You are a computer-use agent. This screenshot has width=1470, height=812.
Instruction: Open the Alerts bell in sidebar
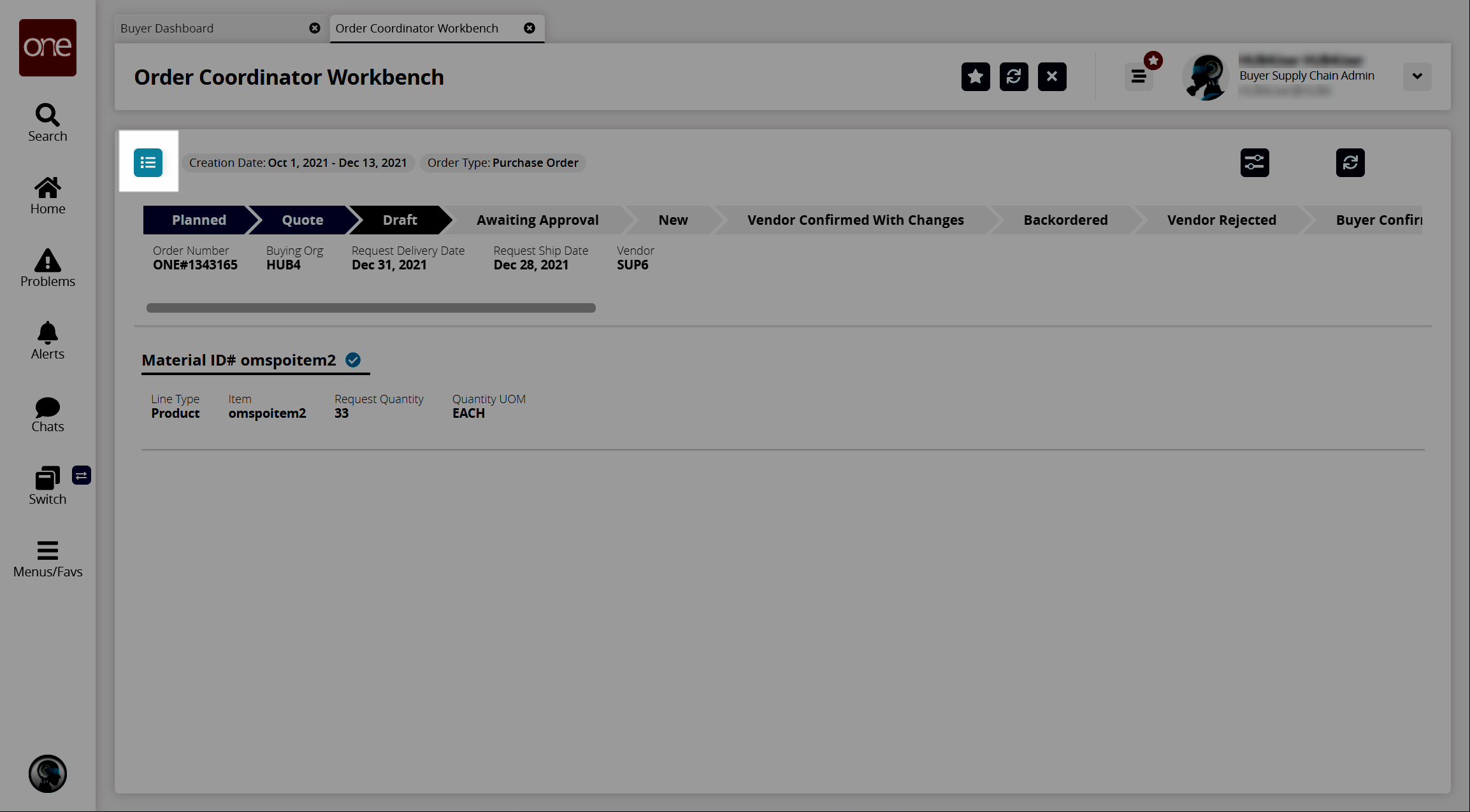click(48, 341)
